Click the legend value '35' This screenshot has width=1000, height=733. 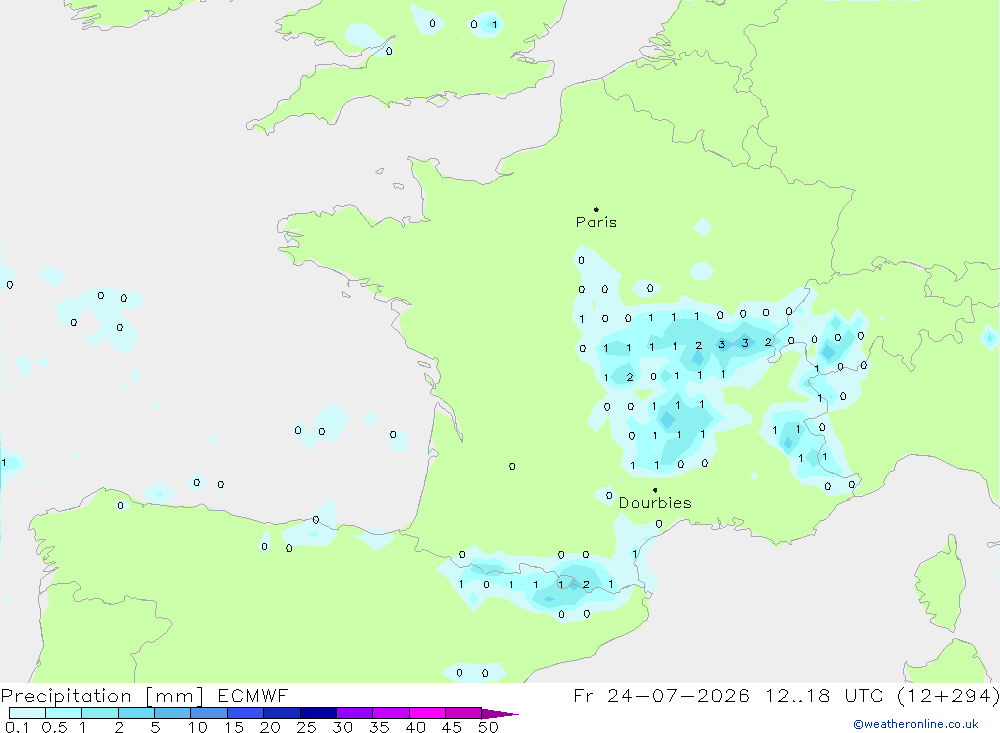tap(379, 727)
